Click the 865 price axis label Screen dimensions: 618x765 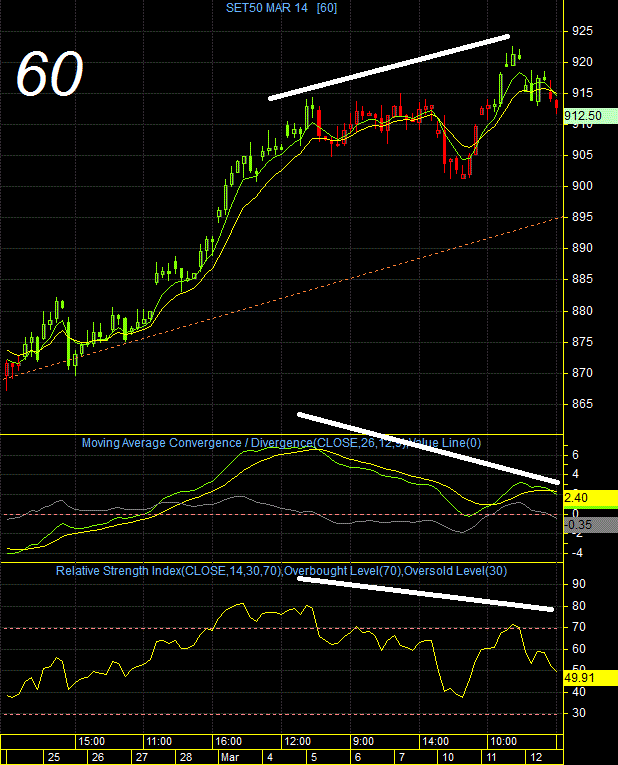582,404
